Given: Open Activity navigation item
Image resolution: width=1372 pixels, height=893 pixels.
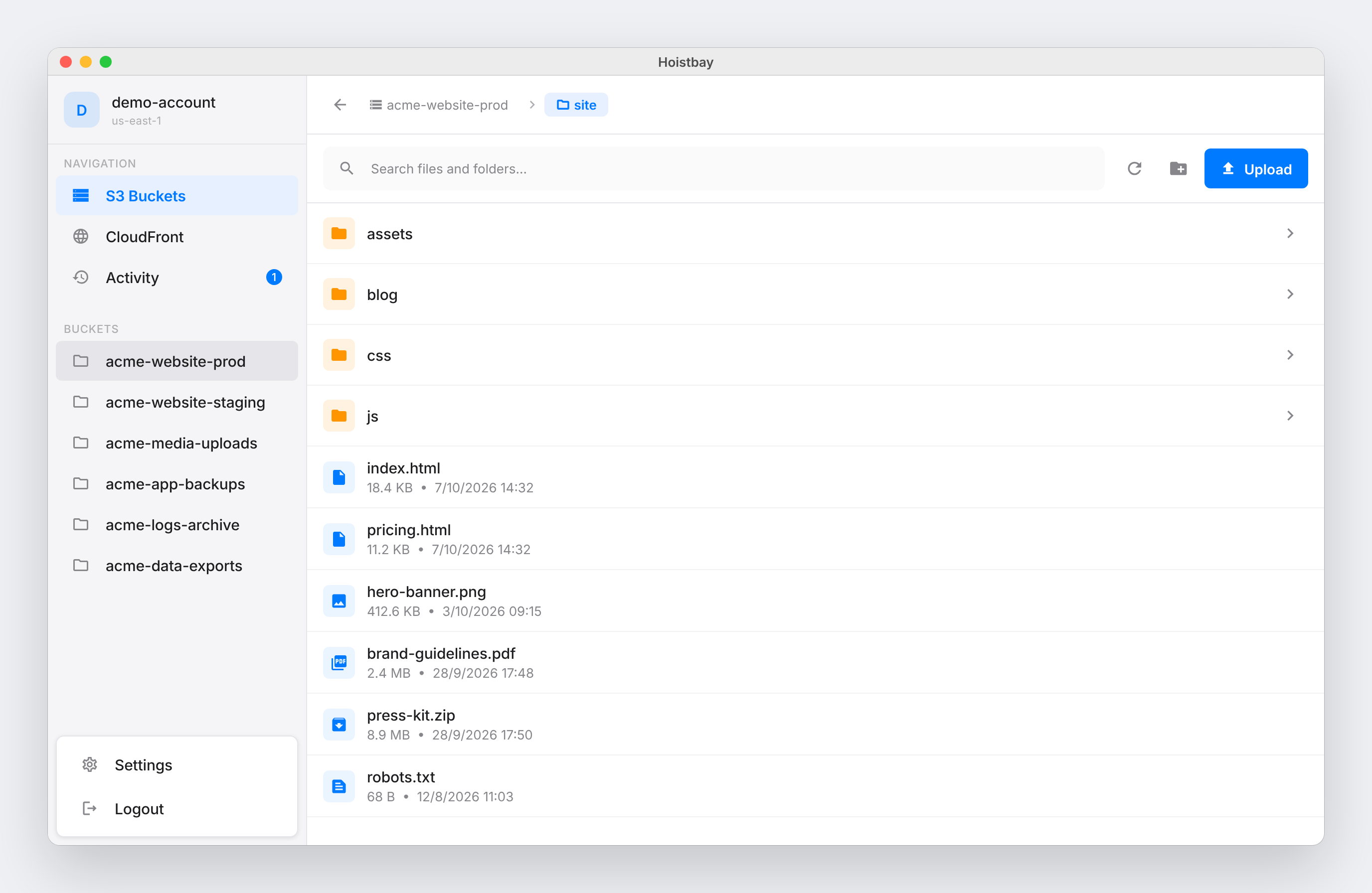Looking at the screenshot, I should 177,278.
